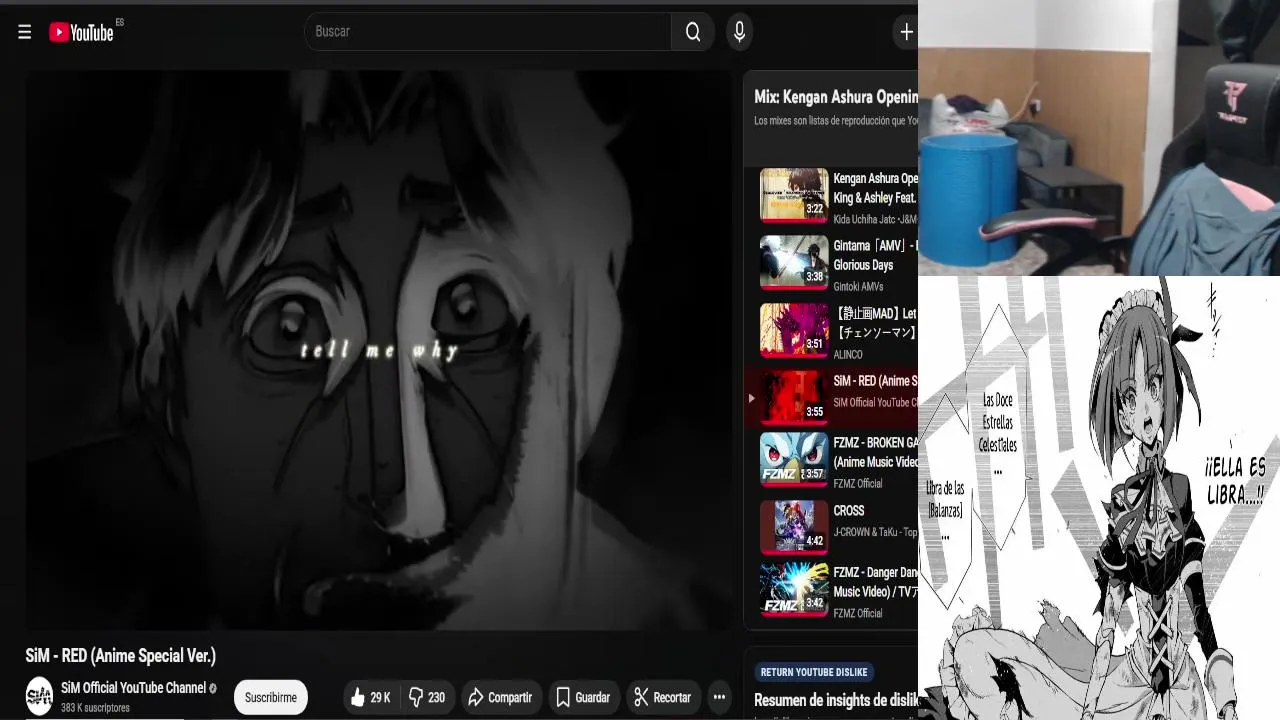Screen dimensions: 1280x720
Task: Click the plus create button
Action: click(x=905, y=32)
